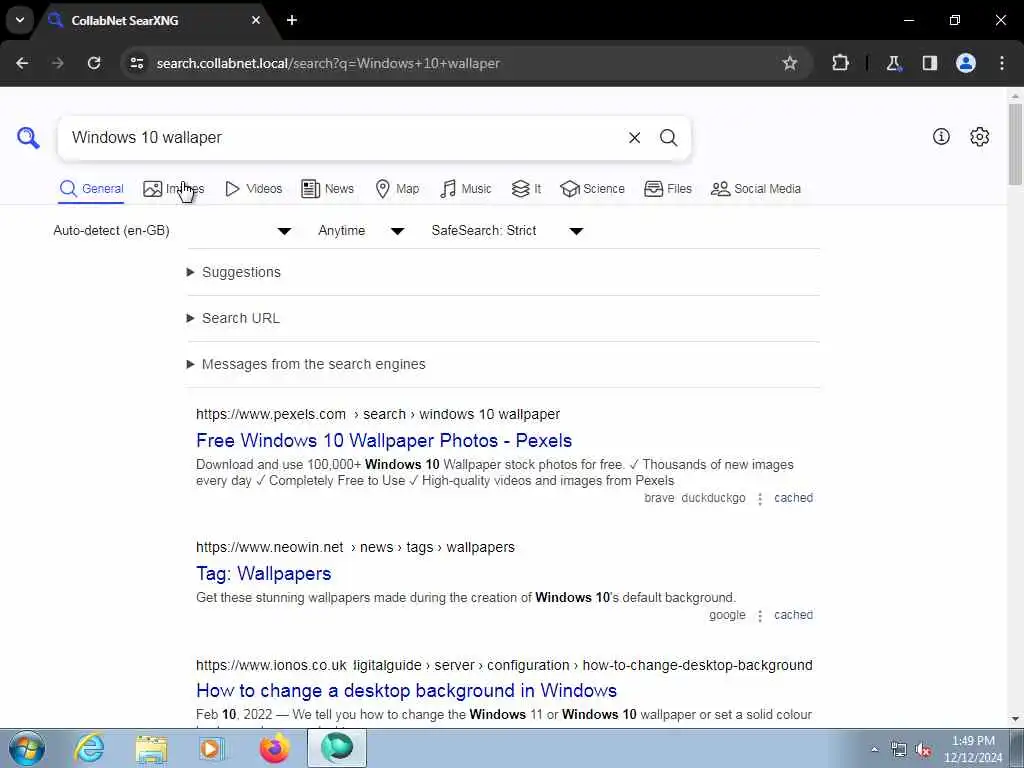
Task: Open the SafeSearch Strict dropdown
Action: pos(507,231)
